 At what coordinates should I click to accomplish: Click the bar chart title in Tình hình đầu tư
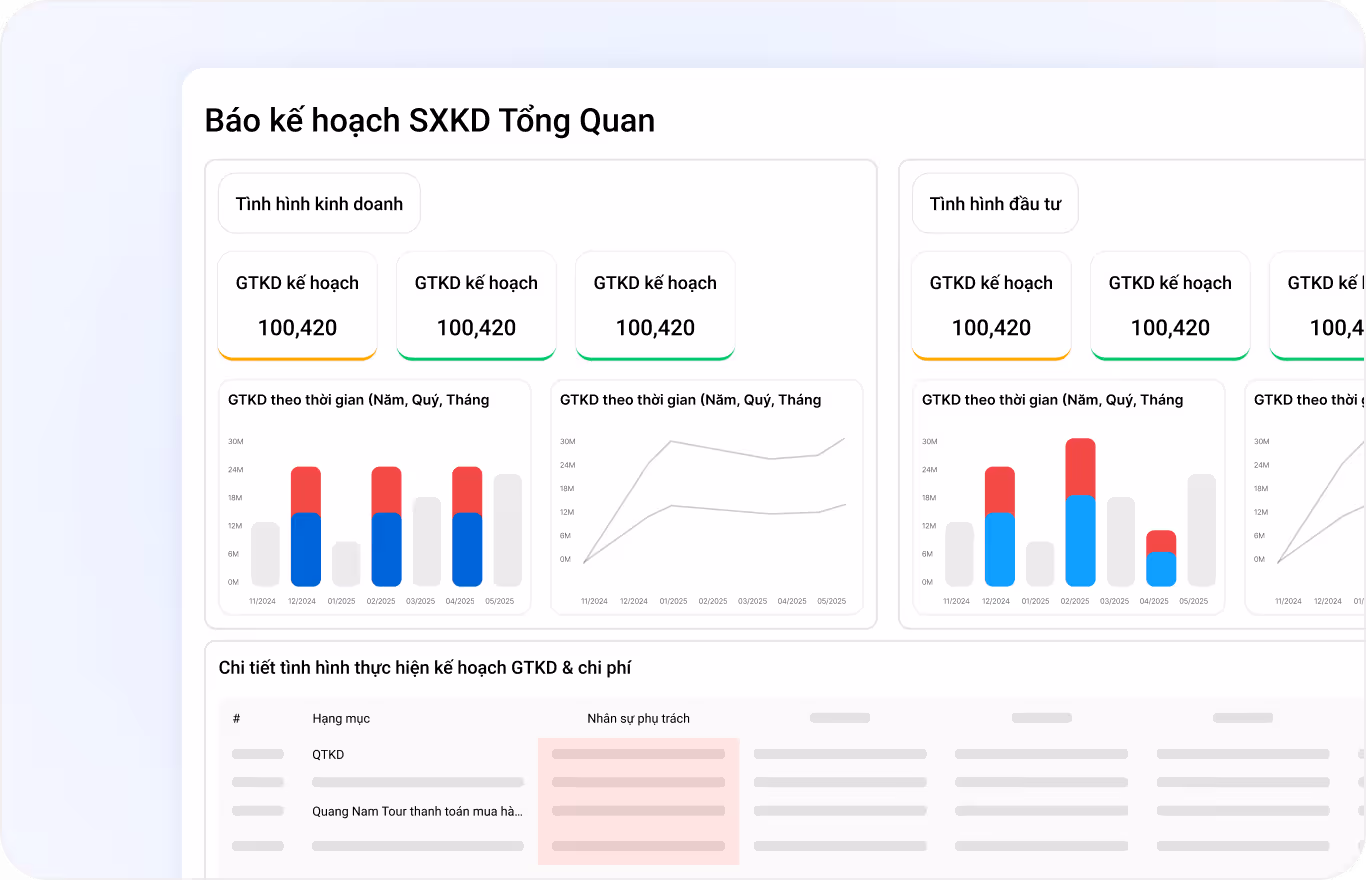click(x=1053, y=400)
